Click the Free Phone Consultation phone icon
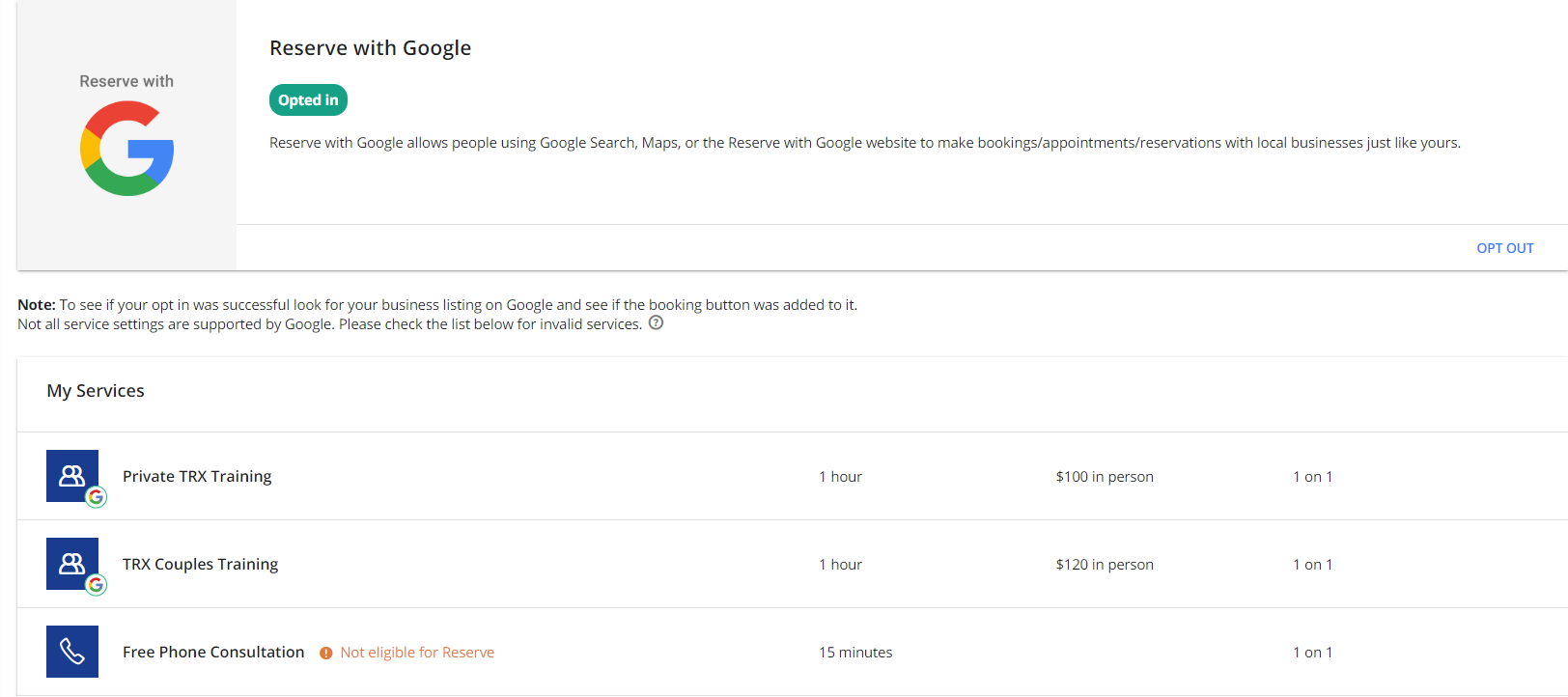1568x697 pixels. 72,652
